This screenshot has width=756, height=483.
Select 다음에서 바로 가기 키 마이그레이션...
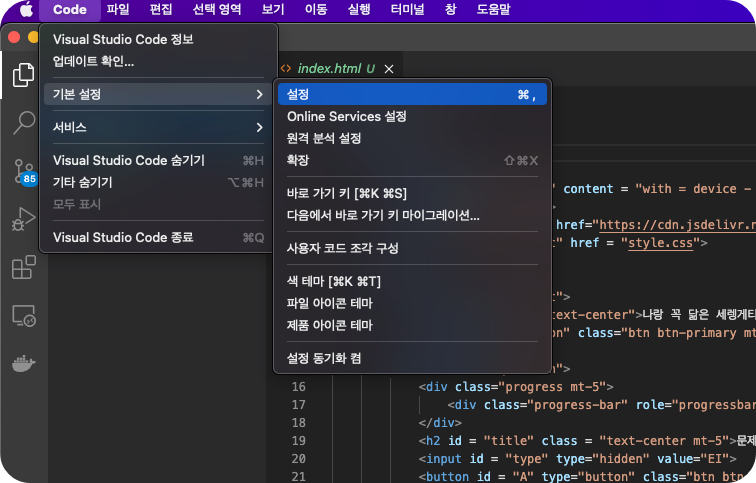click(x=412, y=215)
